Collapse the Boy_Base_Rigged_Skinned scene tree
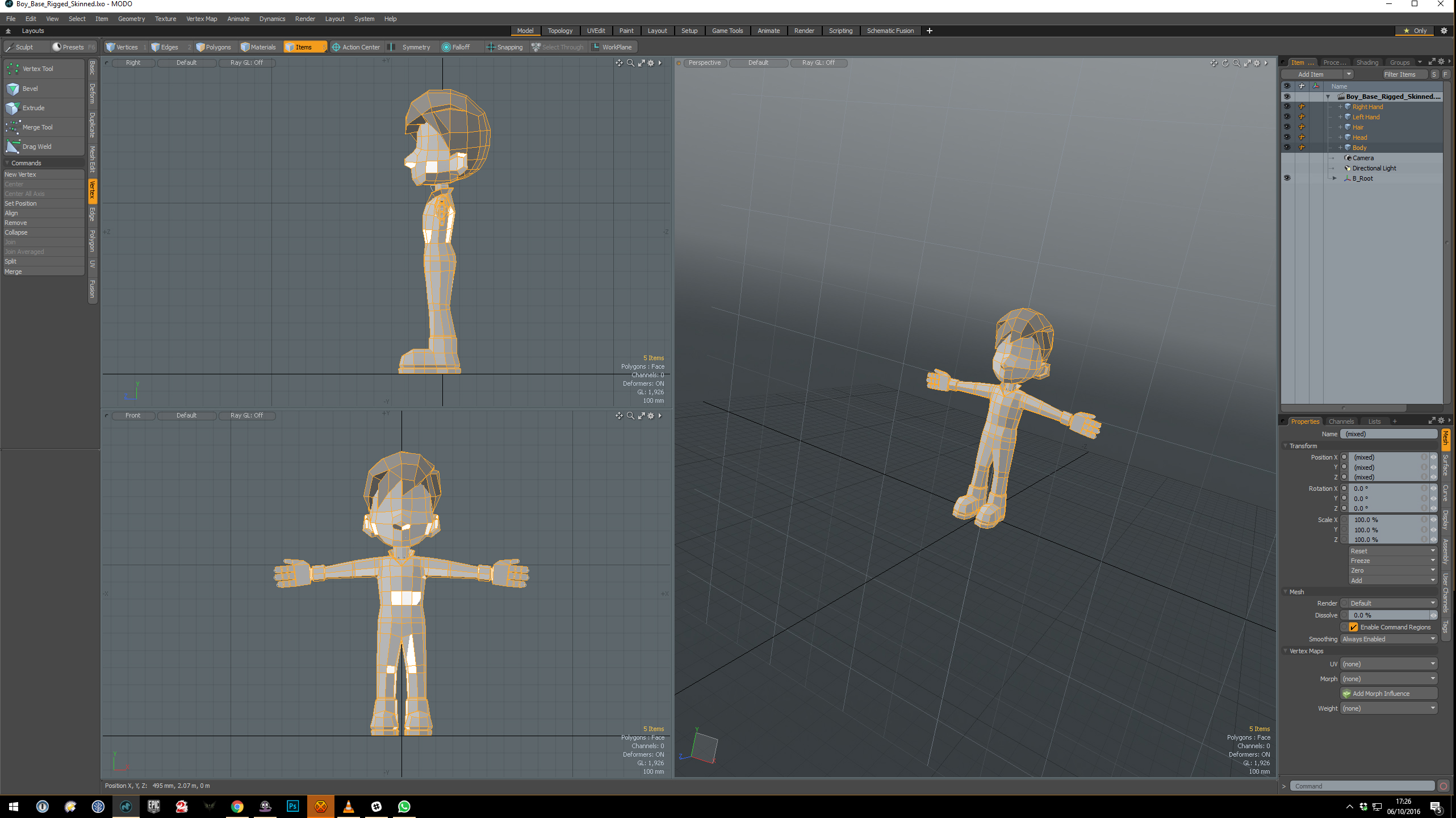The width and height of the screenshot is (1456, 818). pos(1328,97)
